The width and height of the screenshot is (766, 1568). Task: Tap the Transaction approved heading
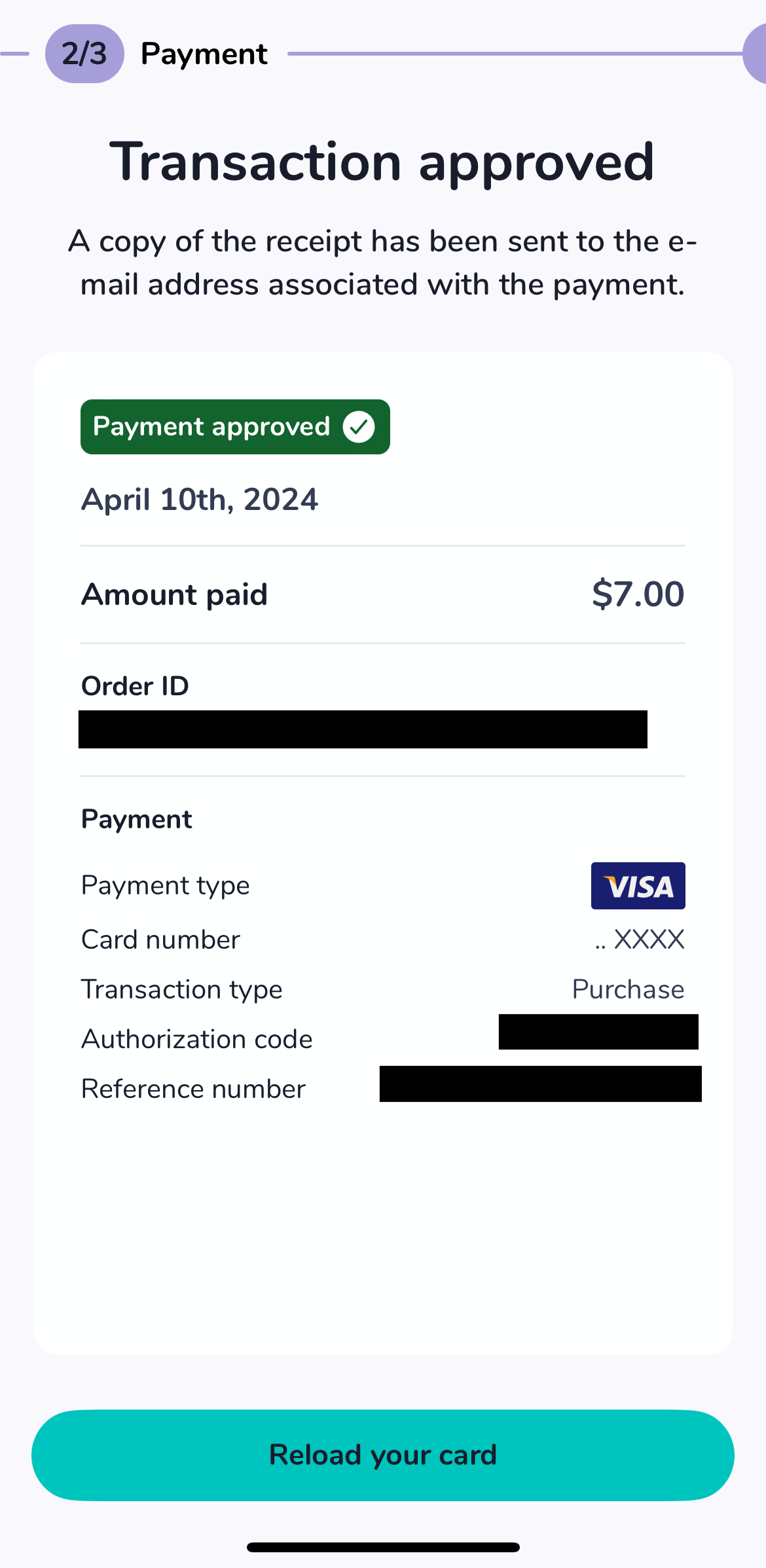click(382, 162)
